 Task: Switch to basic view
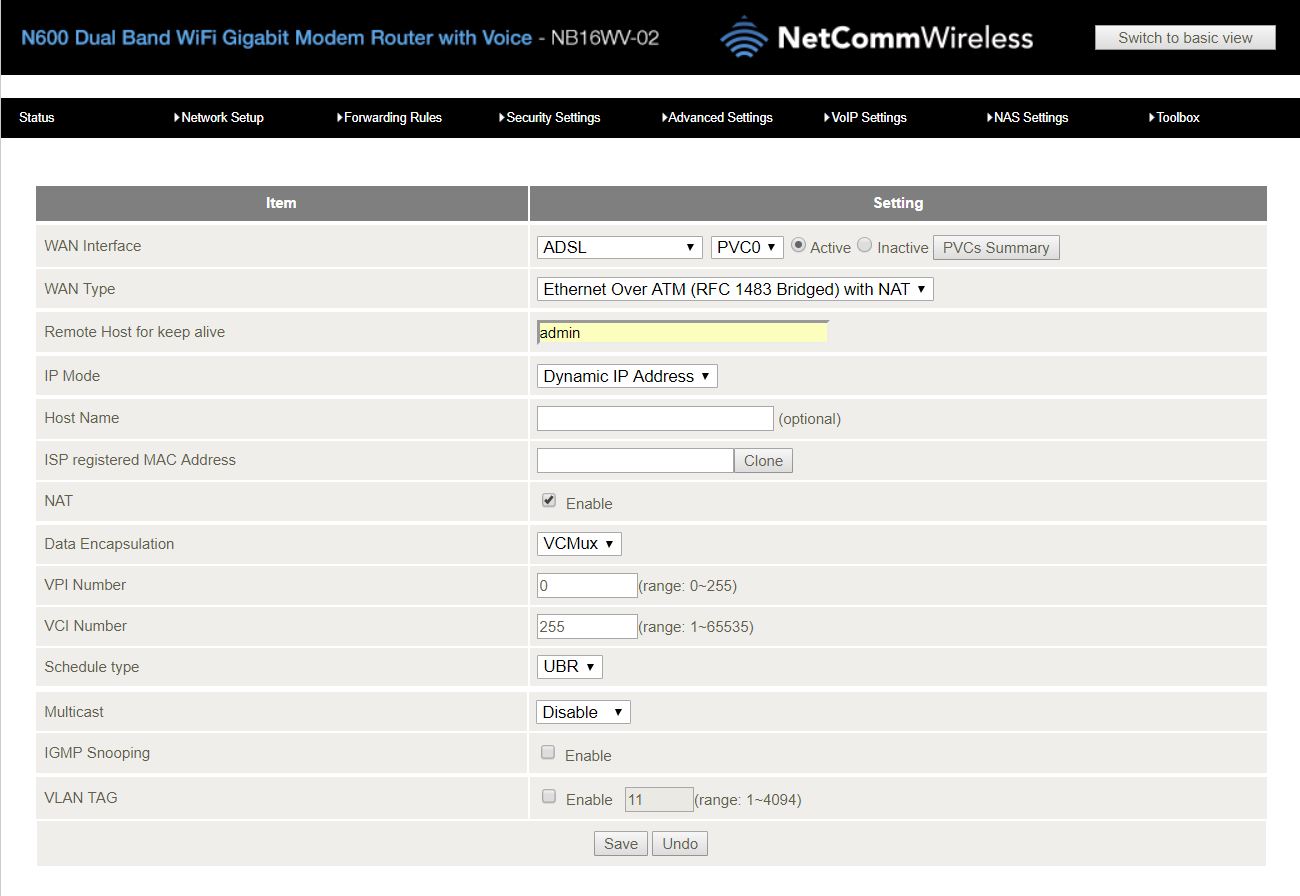(x=1185, y=38)
